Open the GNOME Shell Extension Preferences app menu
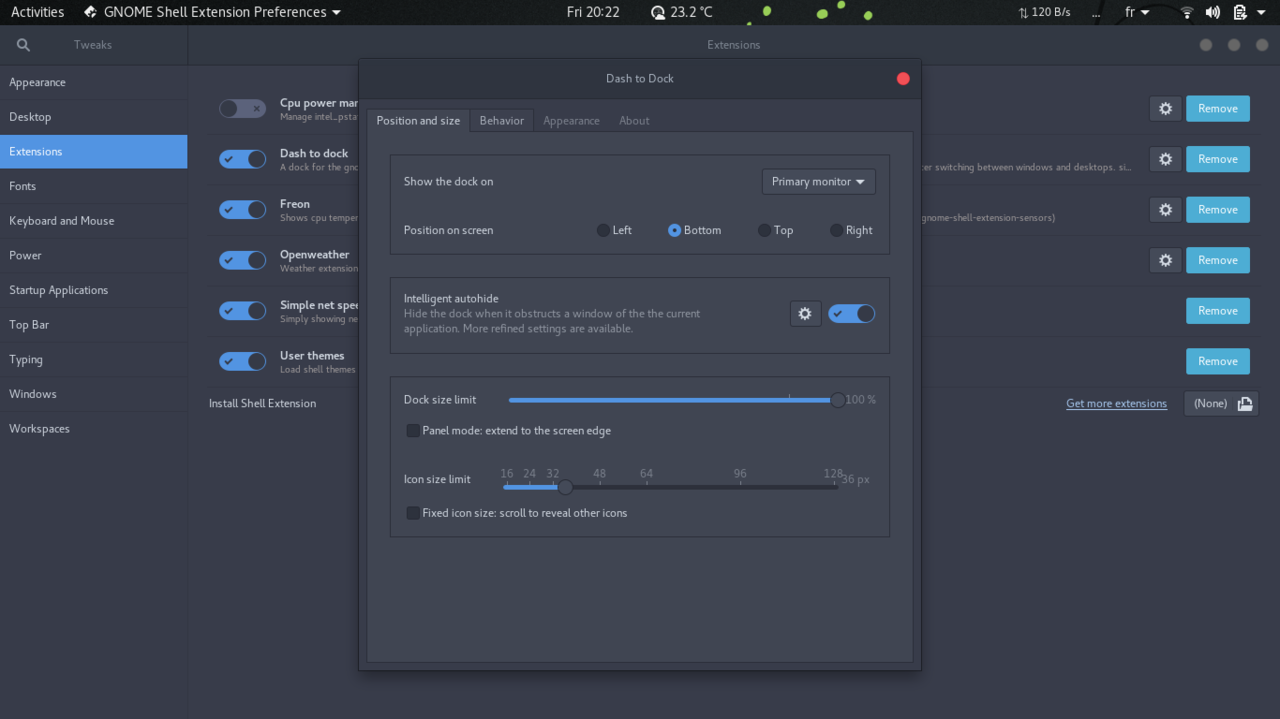The image size is (1280, 719). (x=212, y=12)
